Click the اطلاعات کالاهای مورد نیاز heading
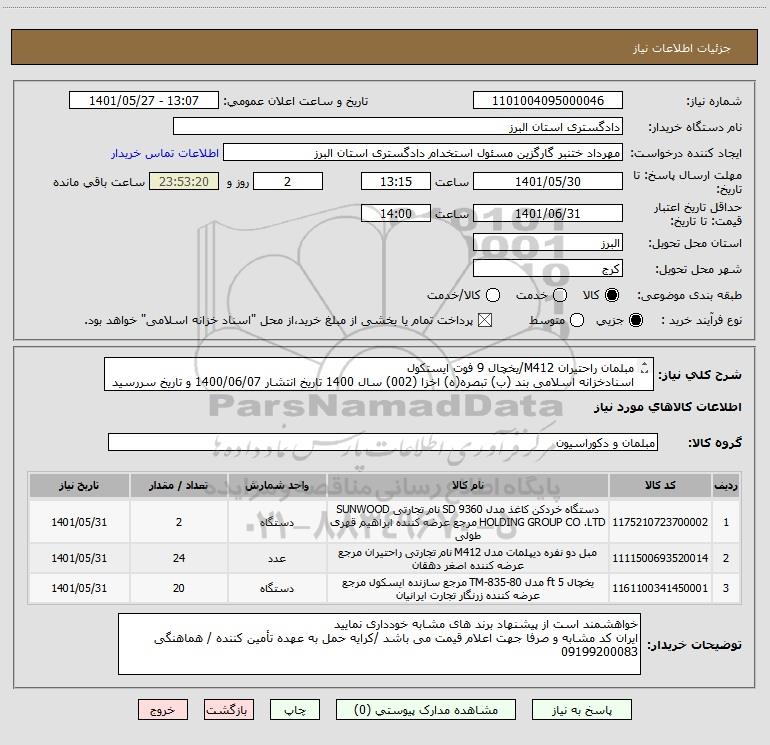Screen dimensions: 770x745 point(668,407)
